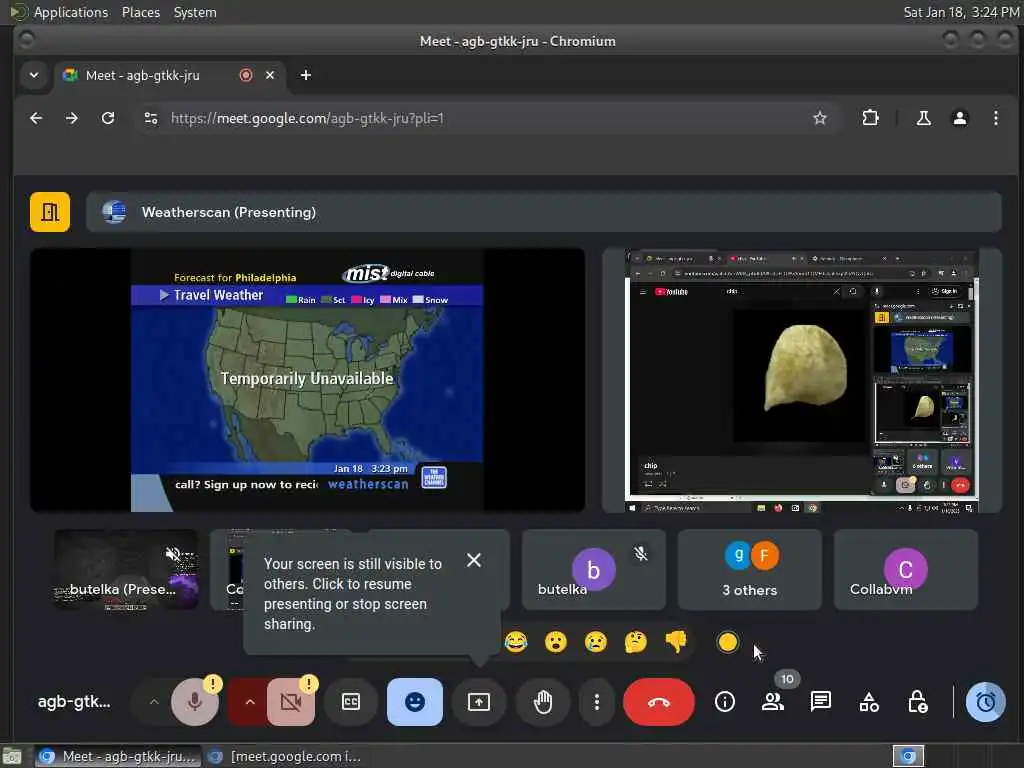The image size is (1024, 768).
Task: Click the show desktop taskbar icon
Action: click(x=12, y=757)
